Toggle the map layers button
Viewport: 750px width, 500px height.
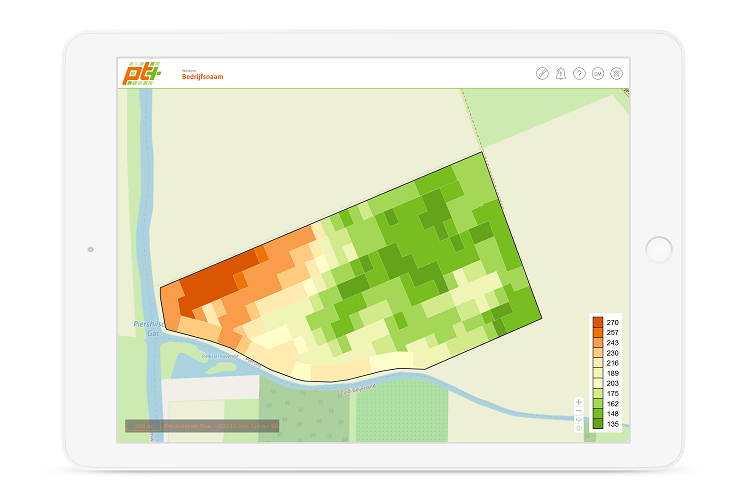pos(579,420)
